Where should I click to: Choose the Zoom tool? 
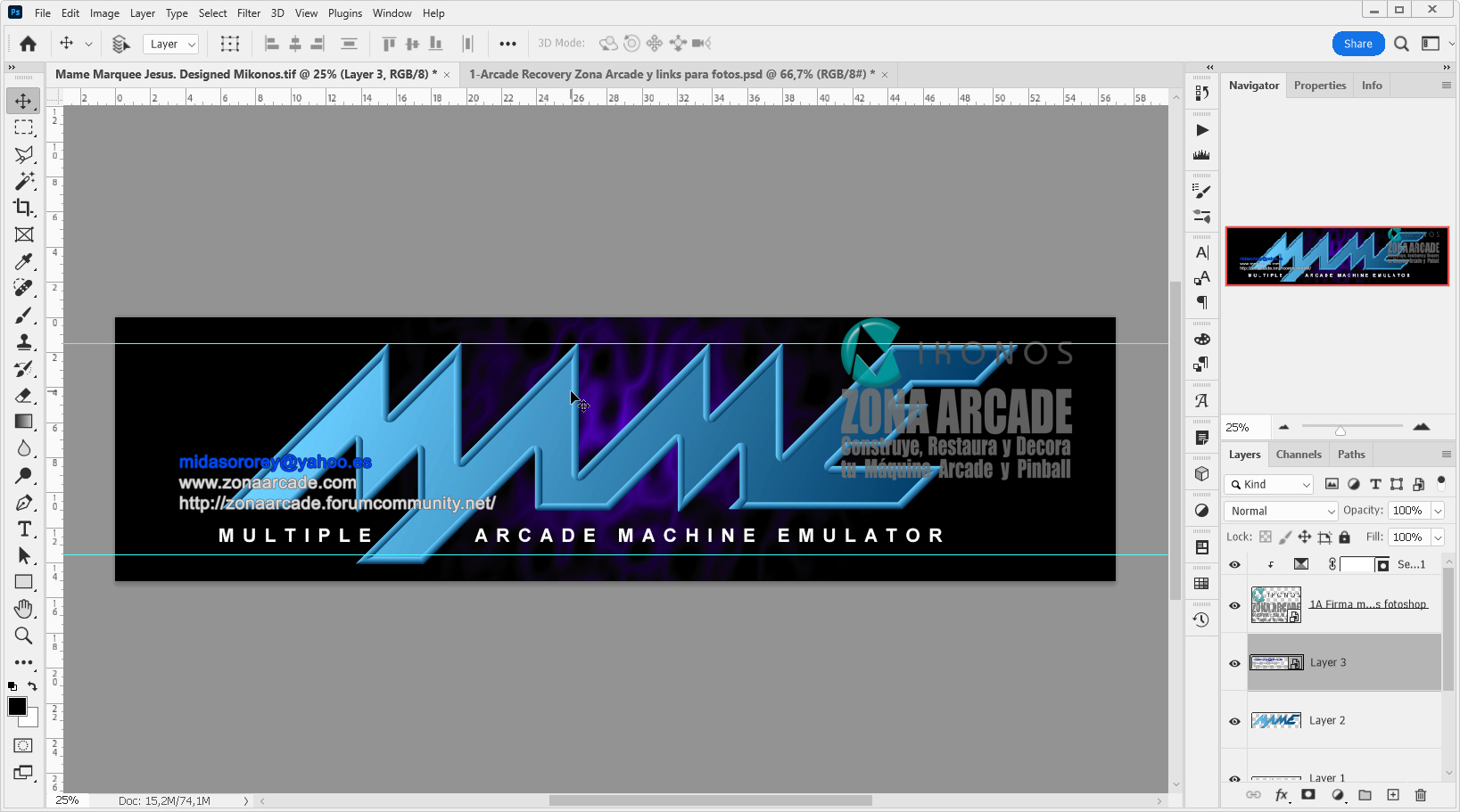click(x=23, y=636)
